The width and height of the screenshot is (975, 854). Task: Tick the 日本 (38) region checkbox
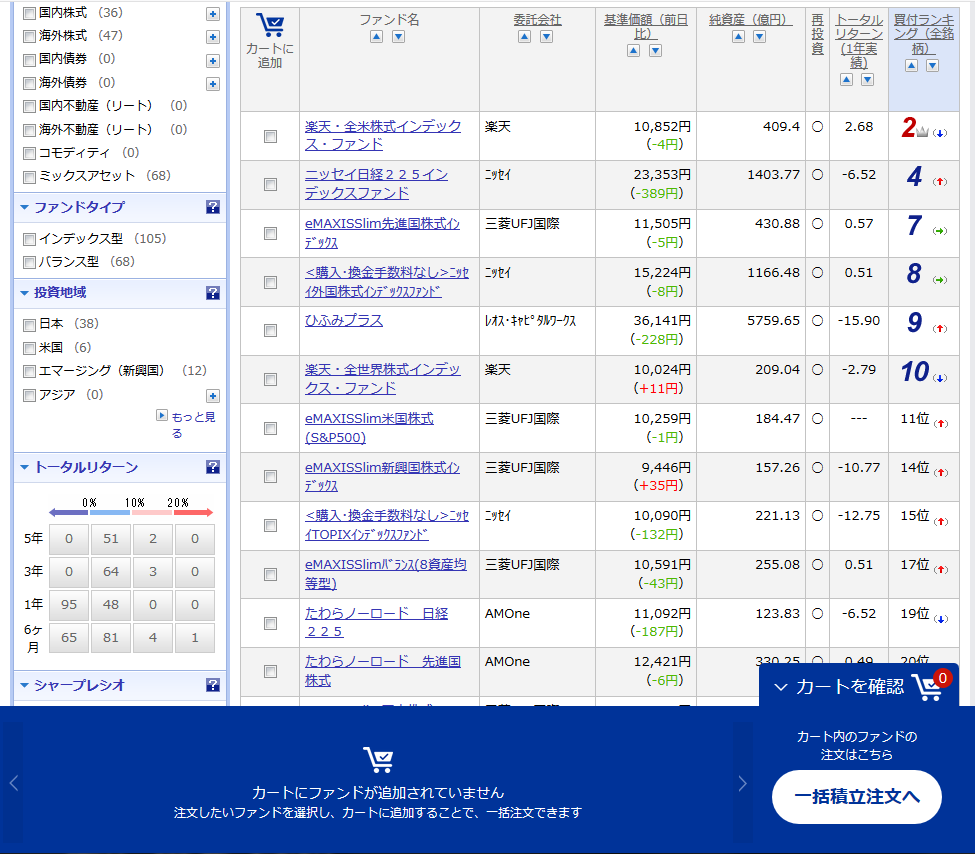point(29,325)
